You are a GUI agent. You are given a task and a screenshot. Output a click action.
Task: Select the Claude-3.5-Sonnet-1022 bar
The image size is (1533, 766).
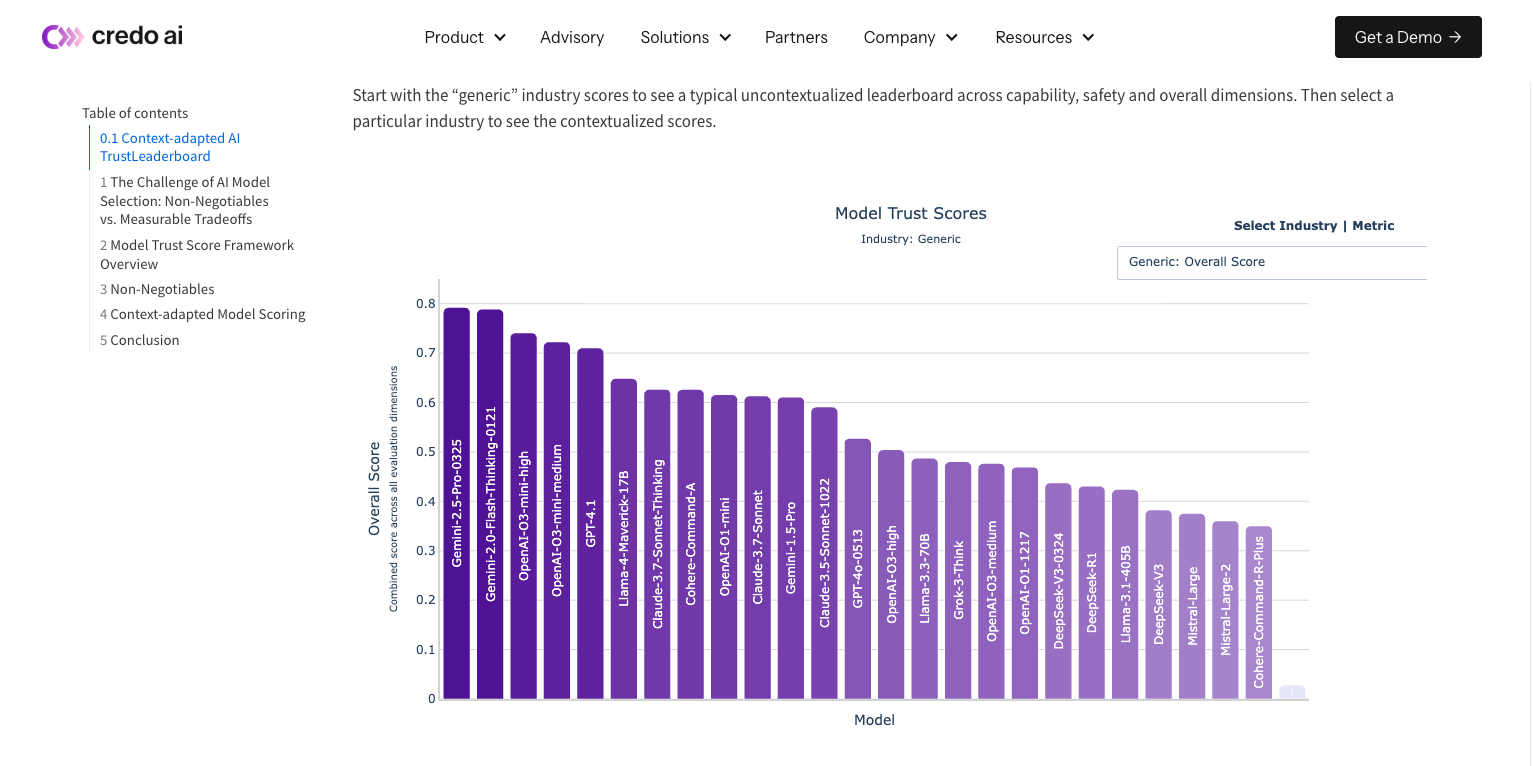click(x=824, y=553)
